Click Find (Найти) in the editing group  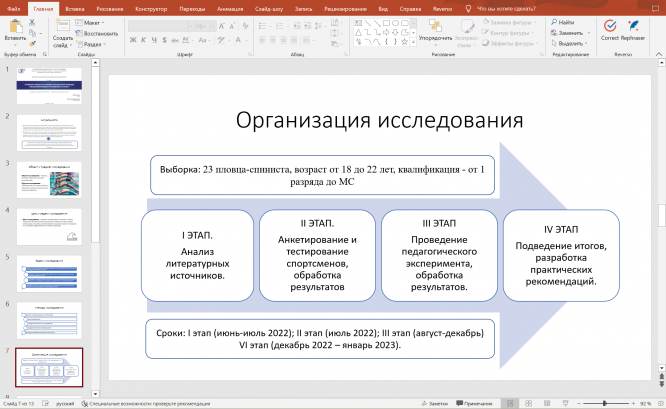[565, 21]
